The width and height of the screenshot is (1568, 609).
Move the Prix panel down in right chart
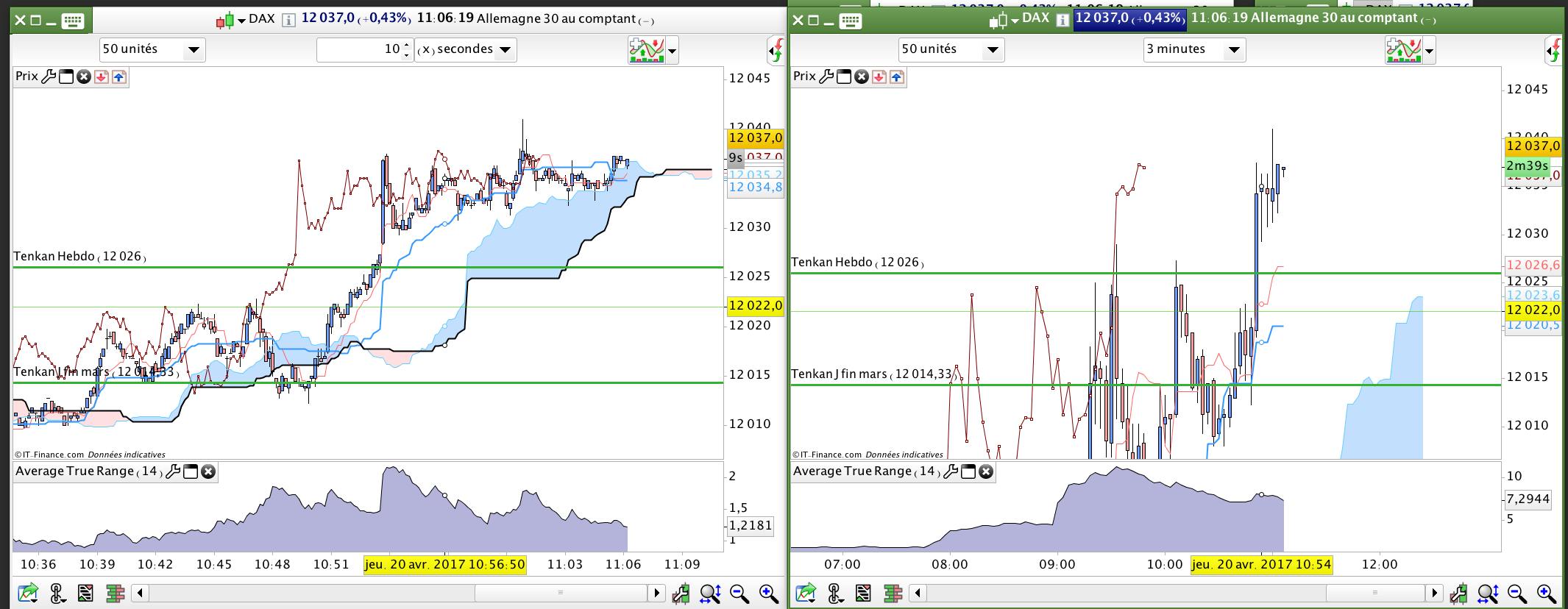point(879,76)
